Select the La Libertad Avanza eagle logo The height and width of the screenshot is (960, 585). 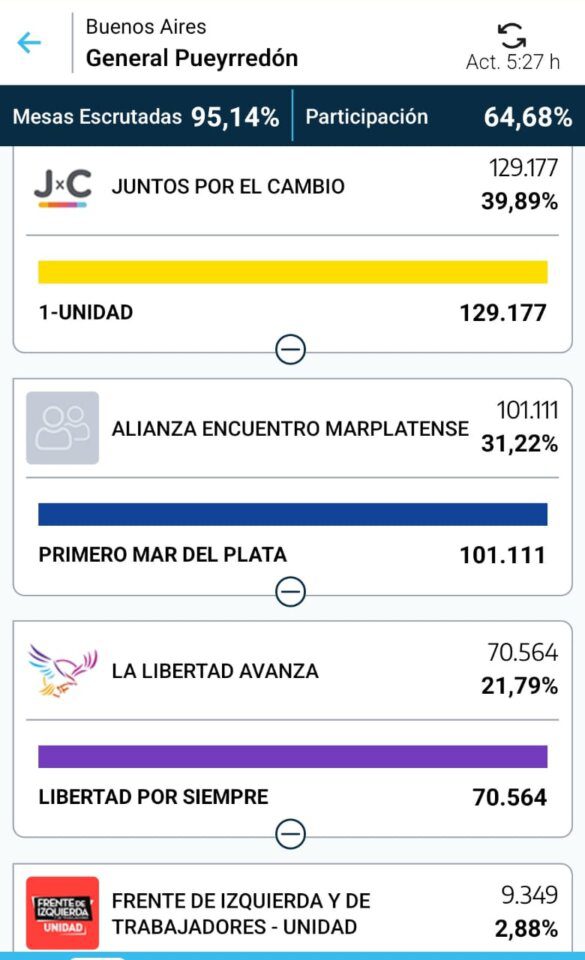(62, 670)
